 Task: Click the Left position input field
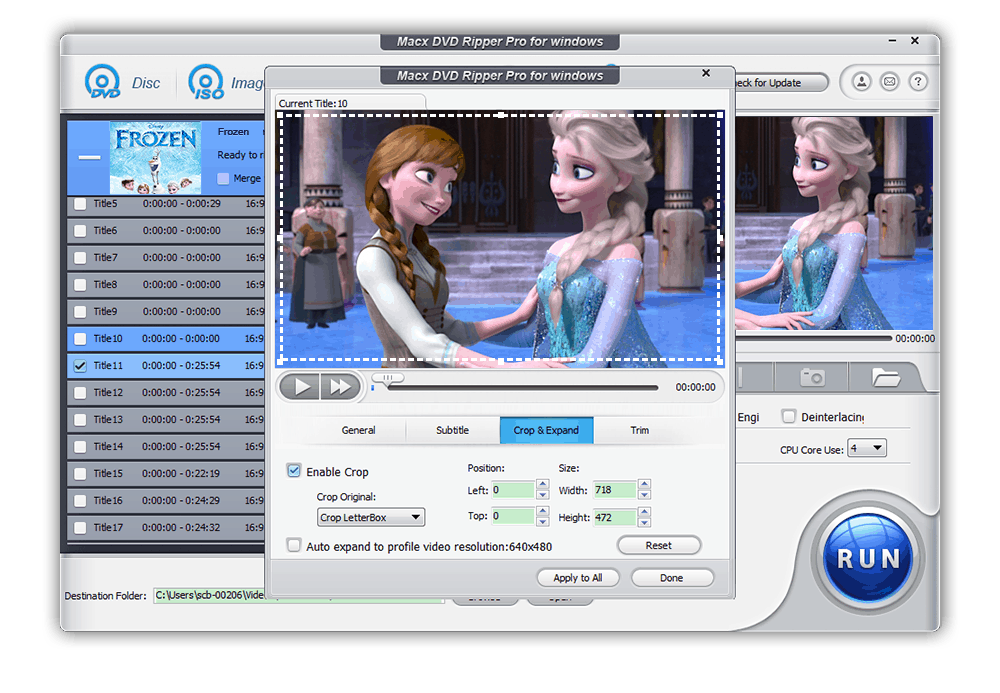(x=513, y=490)
